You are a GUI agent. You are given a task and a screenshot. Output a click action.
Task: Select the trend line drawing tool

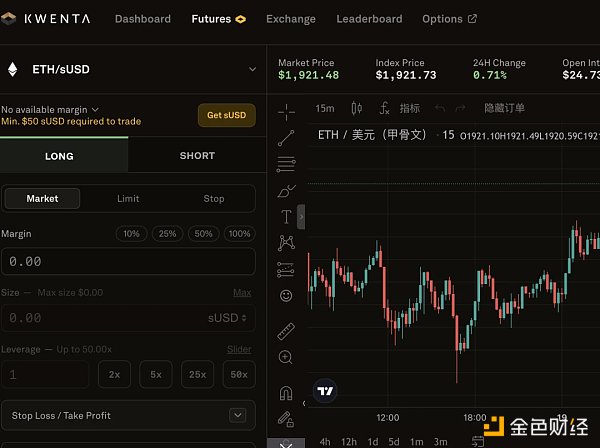(x=286, y=138)
